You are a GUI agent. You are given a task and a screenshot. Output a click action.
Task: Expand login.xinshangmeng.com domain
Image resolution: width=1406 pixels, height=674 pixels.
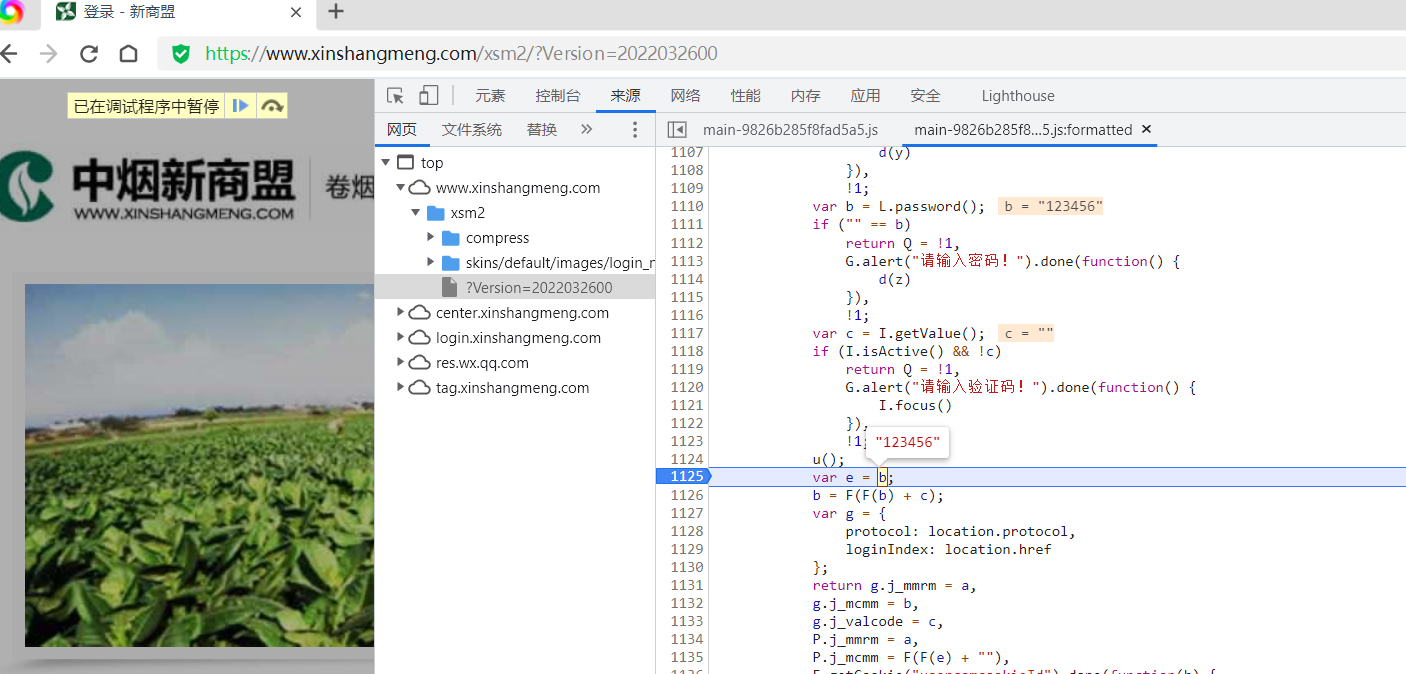pos(401,338)
